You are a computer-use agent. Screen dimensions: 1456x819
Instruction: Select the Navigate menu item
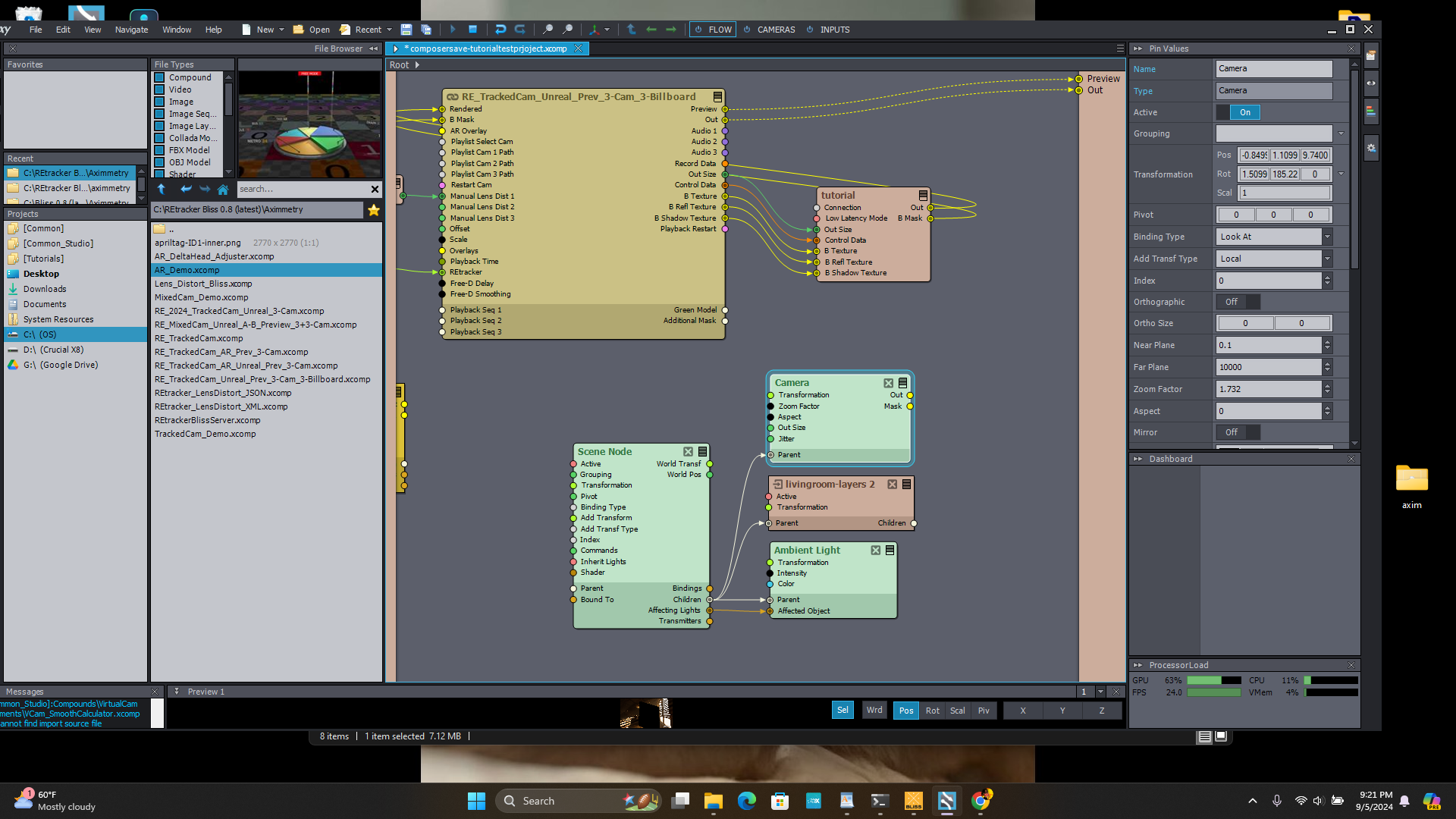tap(131, 29)
